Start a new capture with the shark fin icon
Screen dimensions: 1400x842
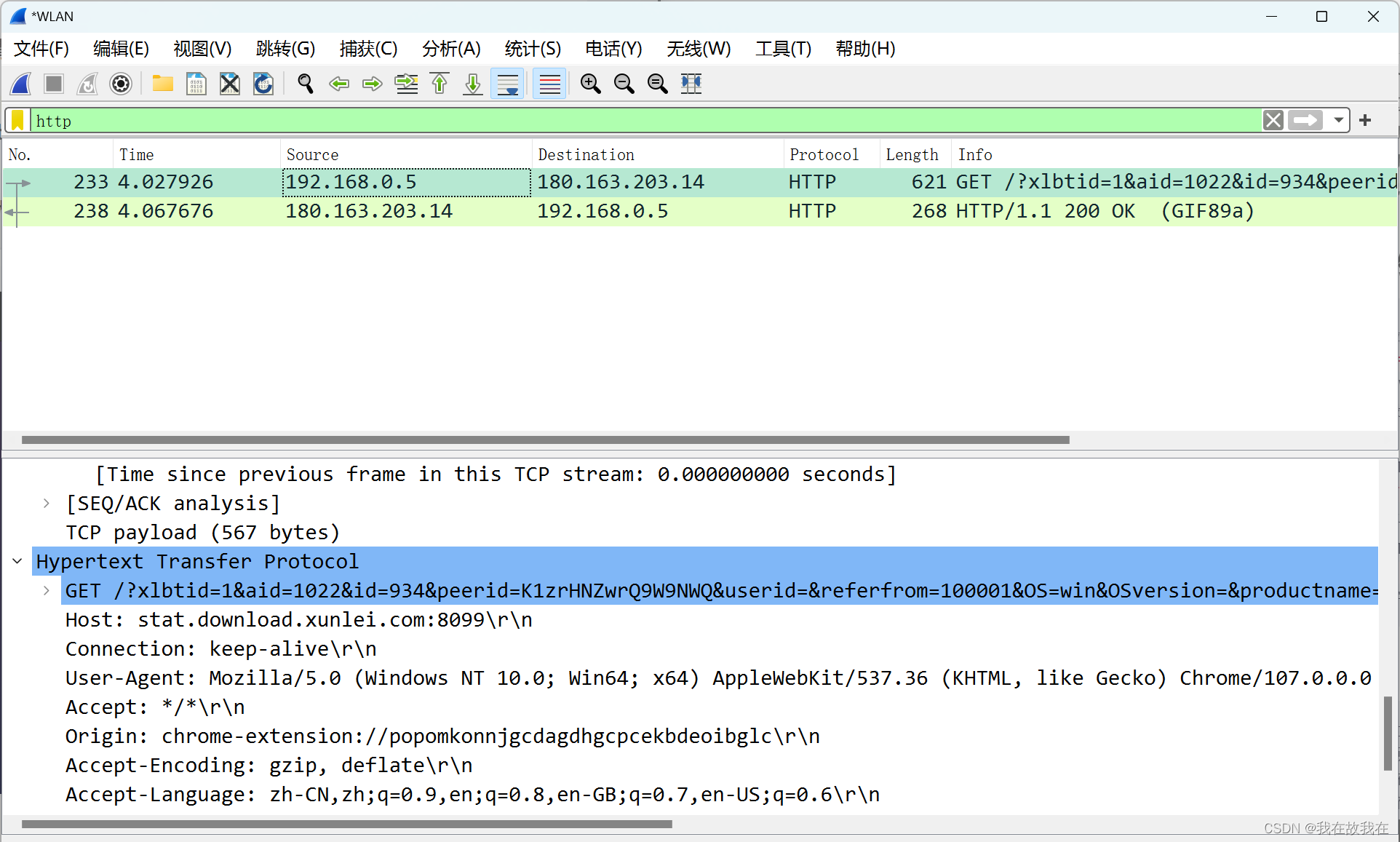(x=20, y=84)
